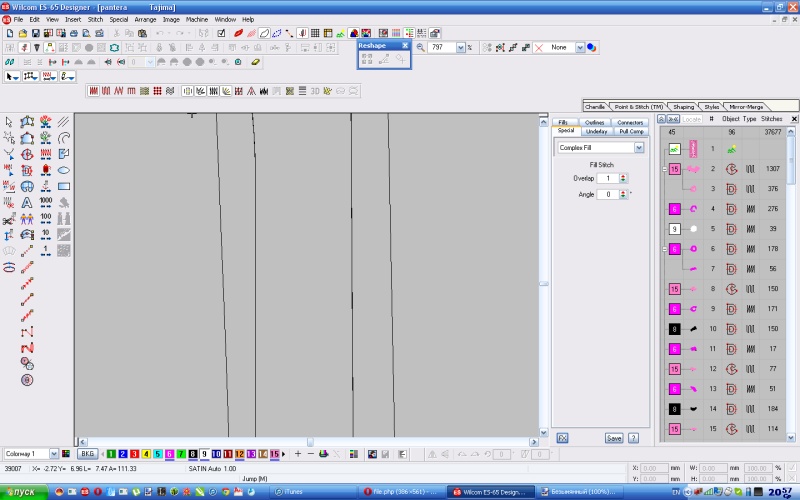Click the 3D stitch effect icon

coord(315,91)
